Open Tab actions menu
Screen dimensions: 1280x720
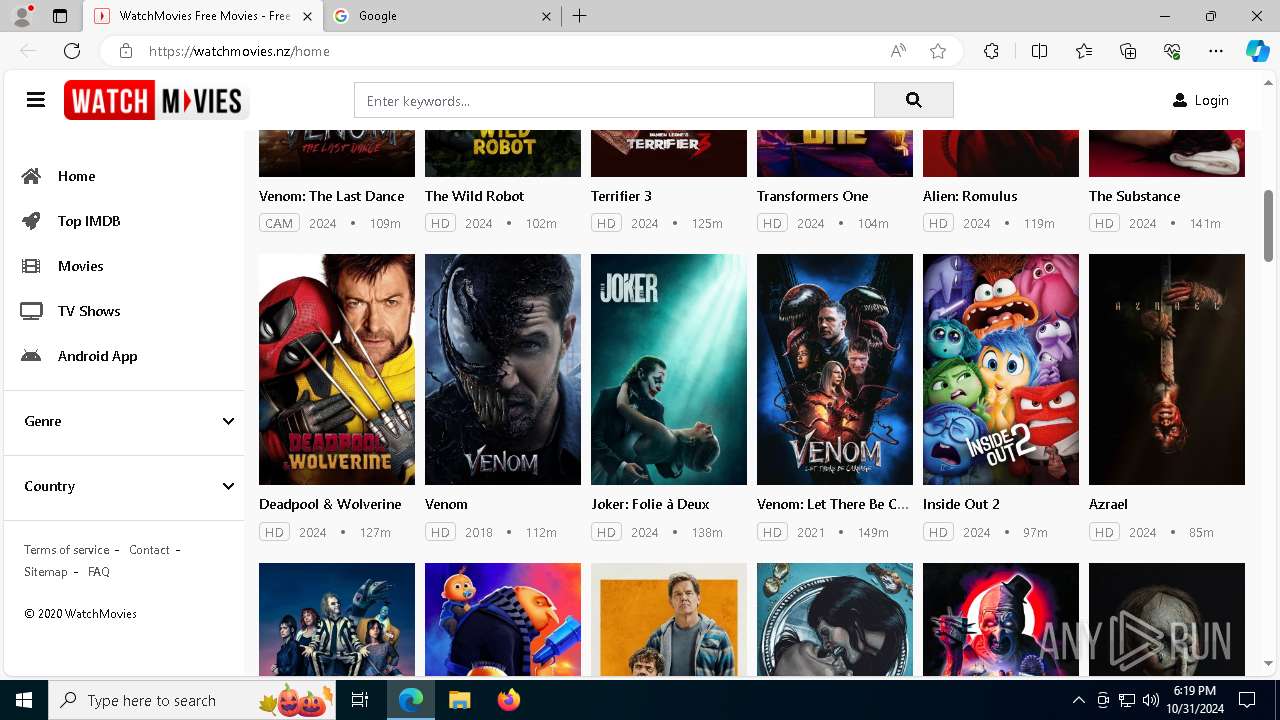60,16
